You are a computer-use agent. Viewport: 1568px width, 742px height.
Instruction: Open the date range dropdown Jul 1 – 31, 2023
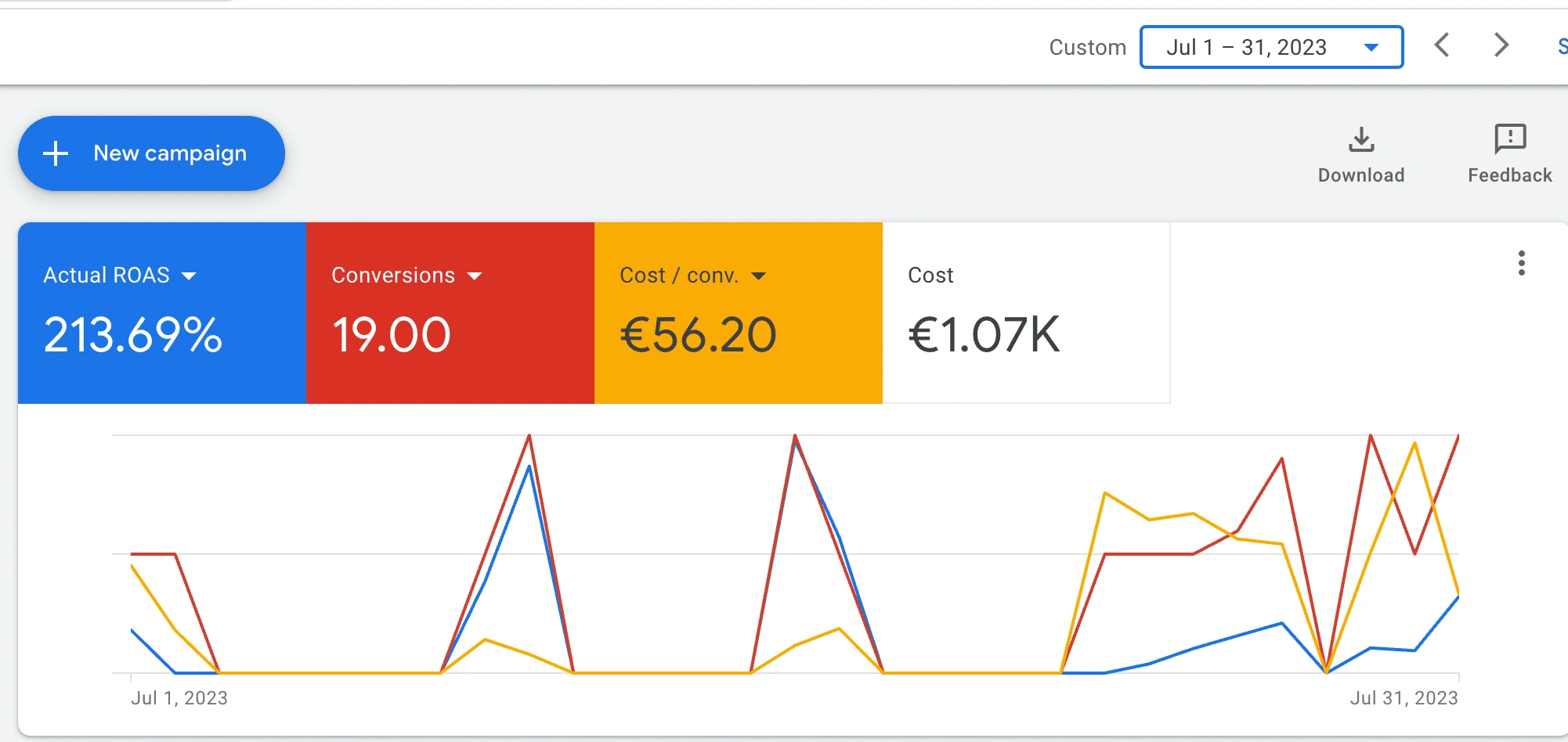click(x=1271, y=47)
